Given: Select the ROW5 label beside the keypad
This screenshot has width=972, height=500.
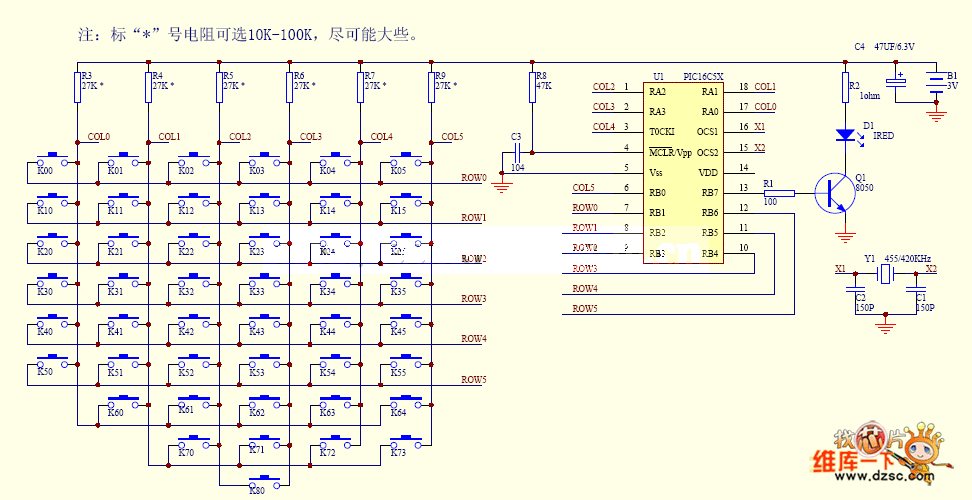Looking at the screenshot, I should pos(473,380).
